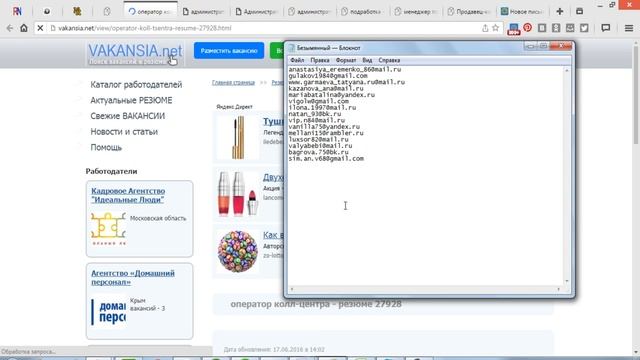The image size is (640, 360).
Task: Open a new tab with the plus icon
Action: 560,11
